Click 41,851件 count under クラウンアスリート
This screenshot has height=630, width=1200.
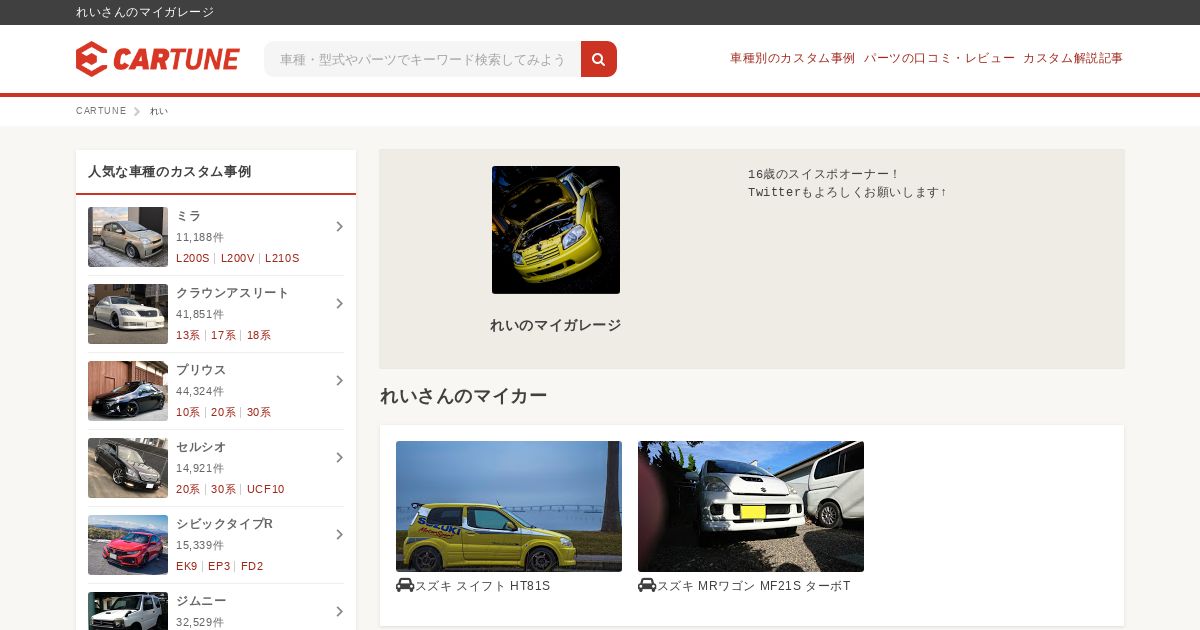[x=200, y=314]
